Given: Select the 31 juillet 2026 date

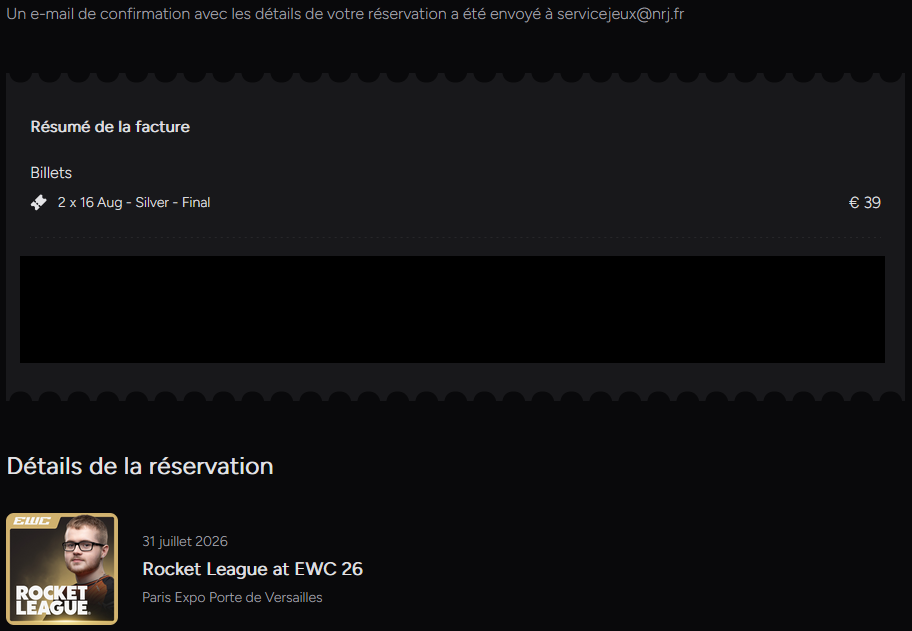Looking at the screenshot, I should (185, 541).
